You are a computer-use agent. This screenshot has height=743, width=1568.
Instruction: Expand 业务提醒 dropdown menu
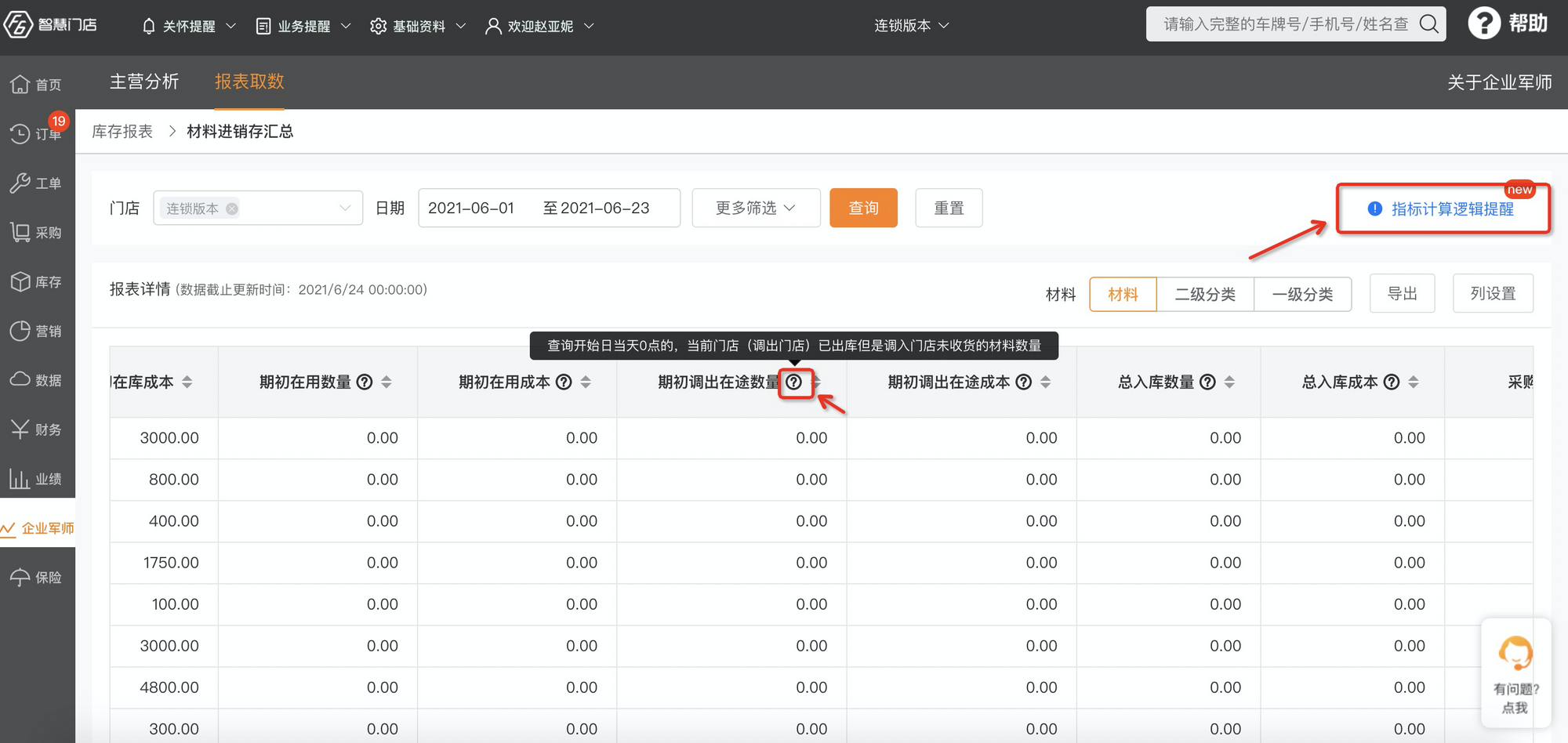[303, 26]
